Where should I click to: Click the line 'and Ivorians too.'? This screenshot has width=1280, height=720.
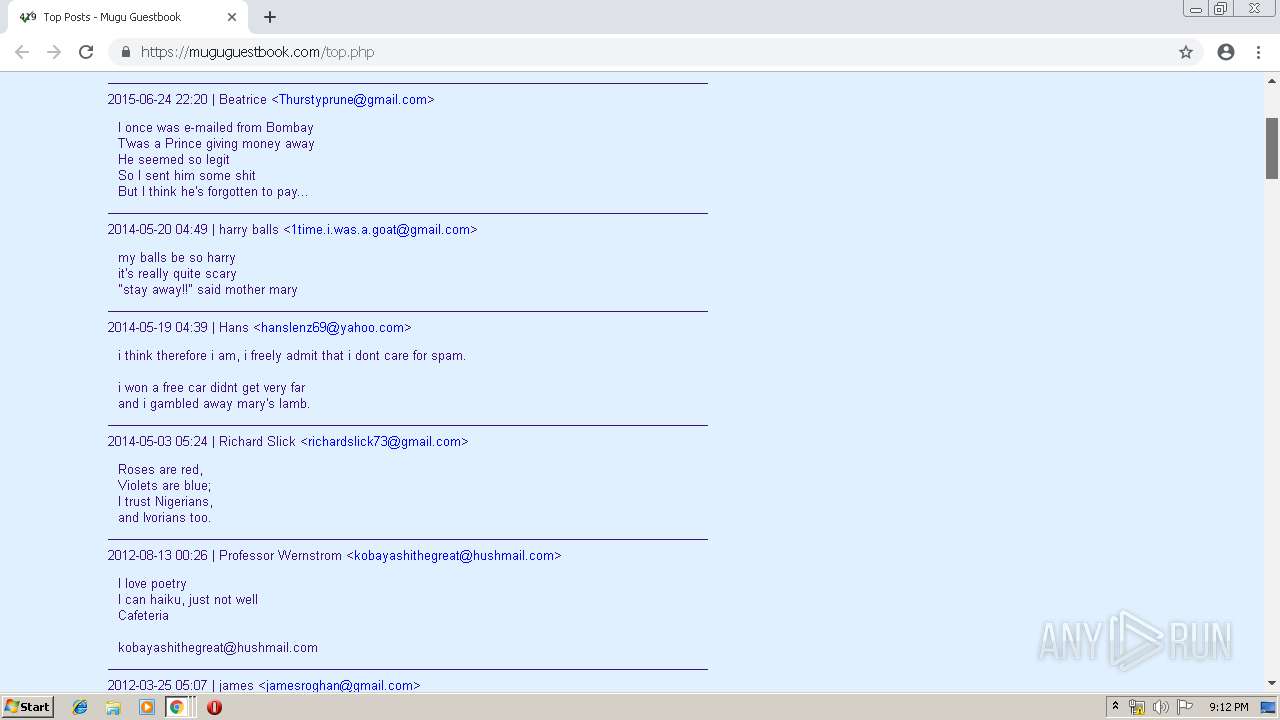(164, 518)
